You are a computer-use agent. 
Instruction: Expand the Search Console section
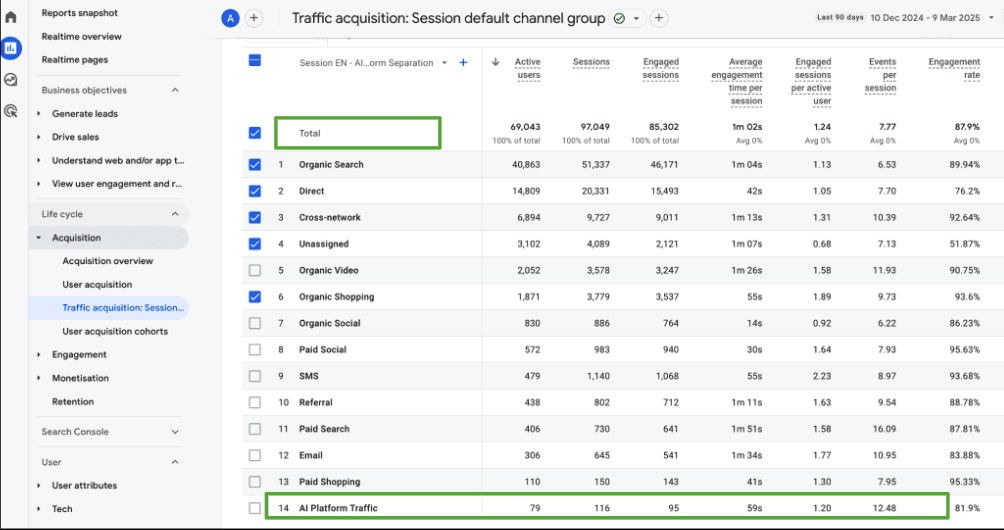[176, 432]
